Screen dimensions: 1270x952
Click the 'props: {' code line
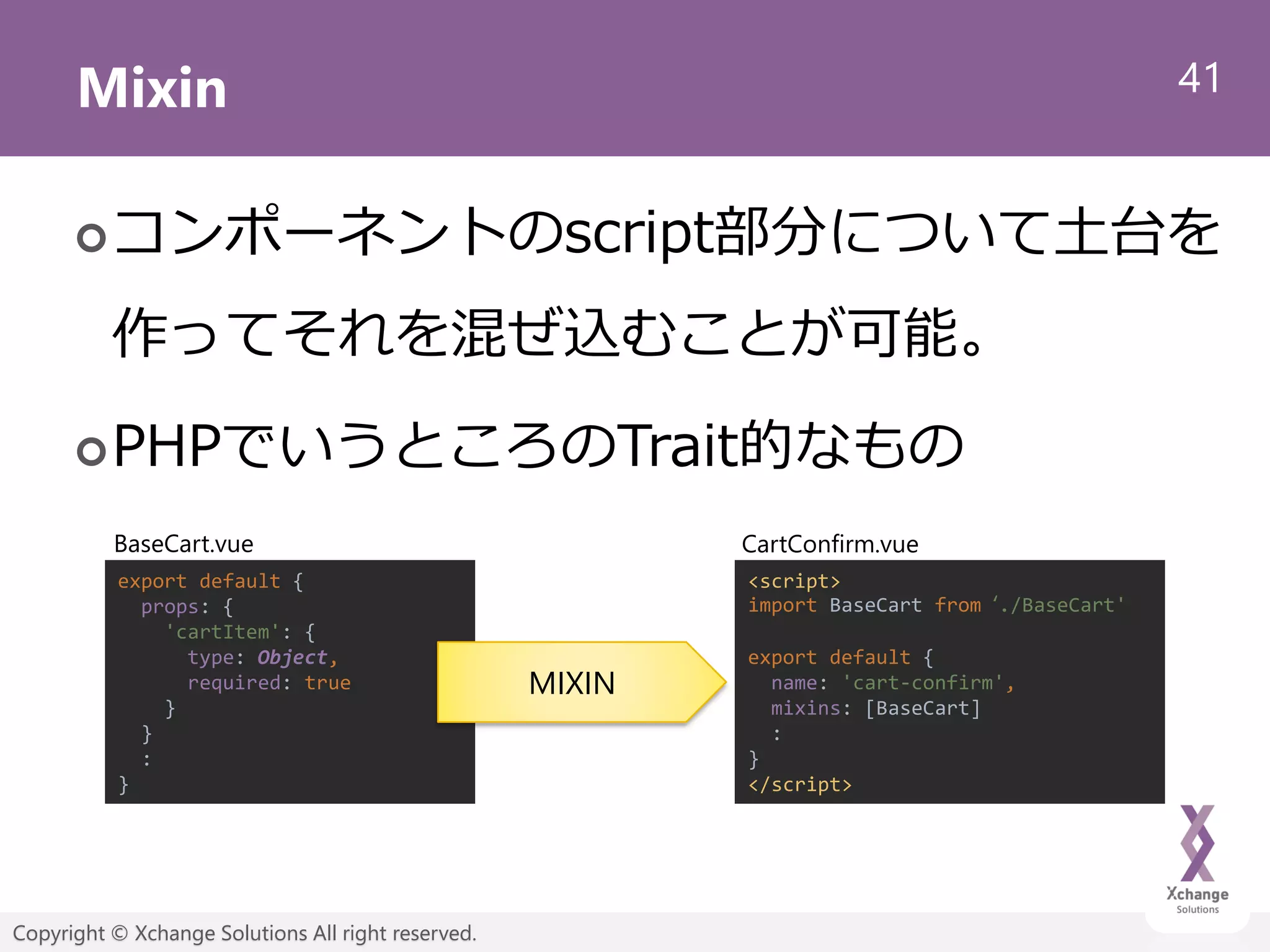[x=187, y=607]
